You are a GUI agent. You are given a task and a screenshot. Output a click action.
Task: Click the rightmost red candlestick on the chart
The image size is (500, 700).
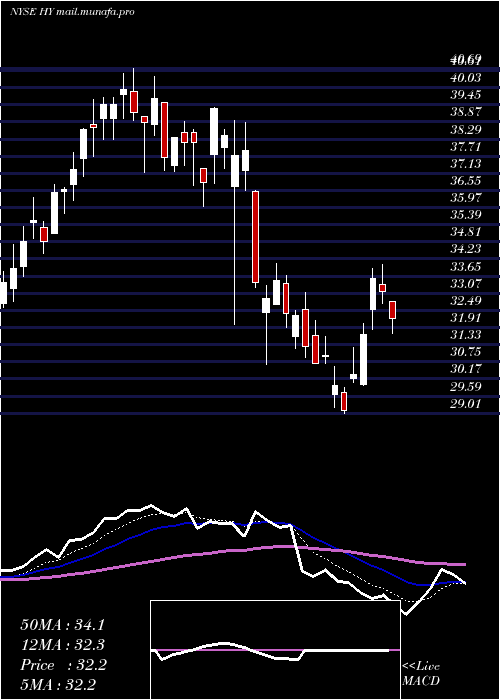pyautogui.click(x=393, y=310)
